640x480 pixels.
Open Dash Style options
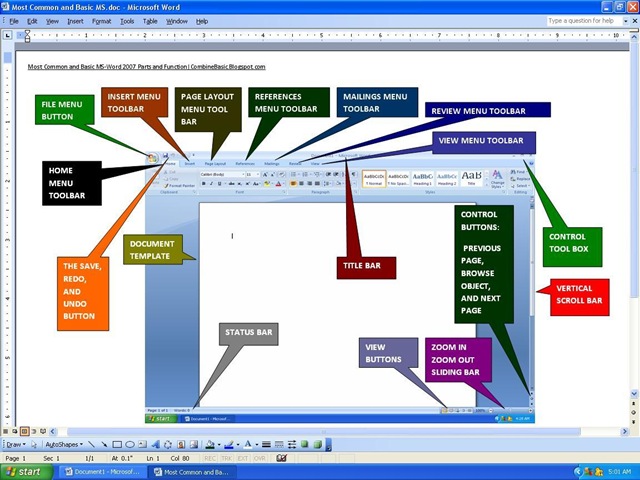[x=279, y=444]
